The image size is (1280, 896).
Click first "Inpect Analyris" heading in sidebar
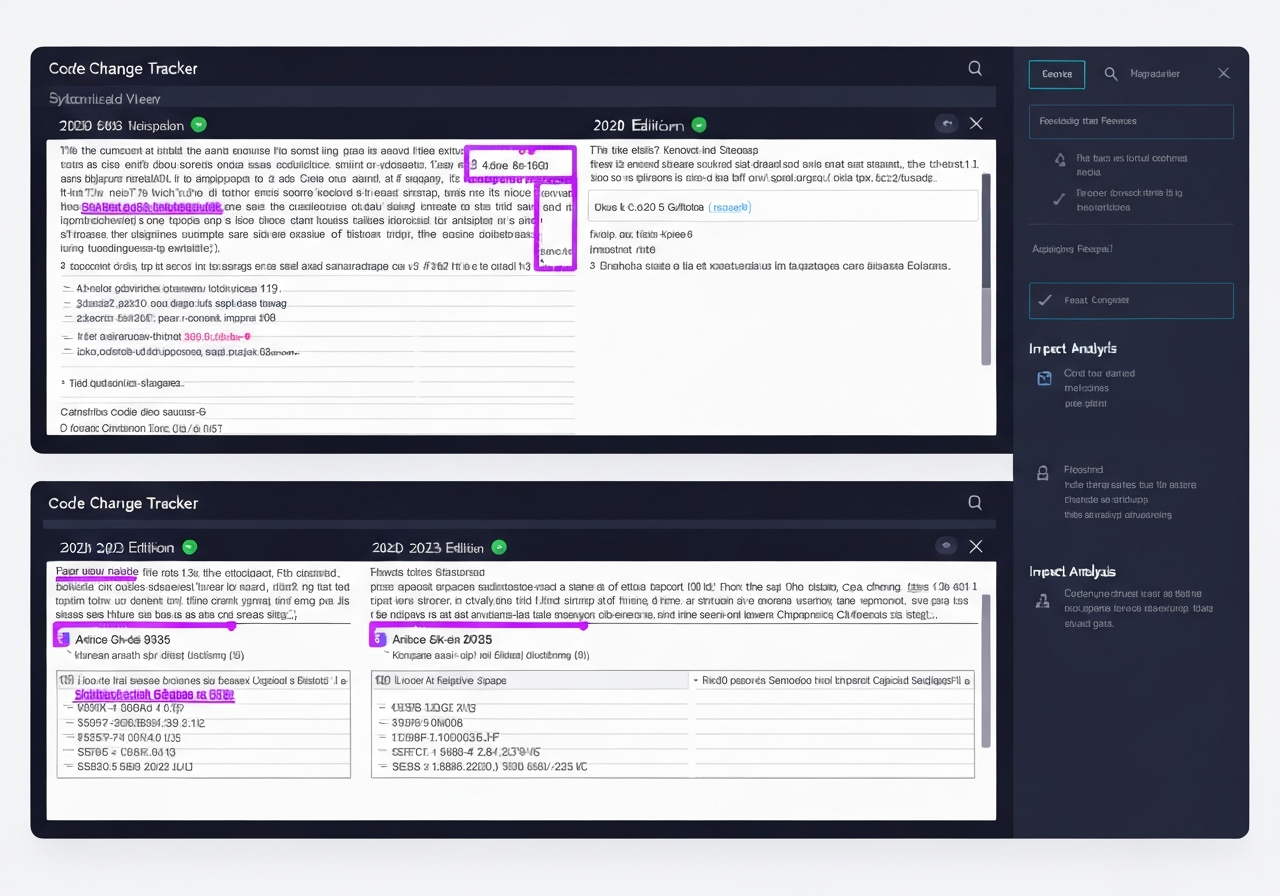(1073, 348)
